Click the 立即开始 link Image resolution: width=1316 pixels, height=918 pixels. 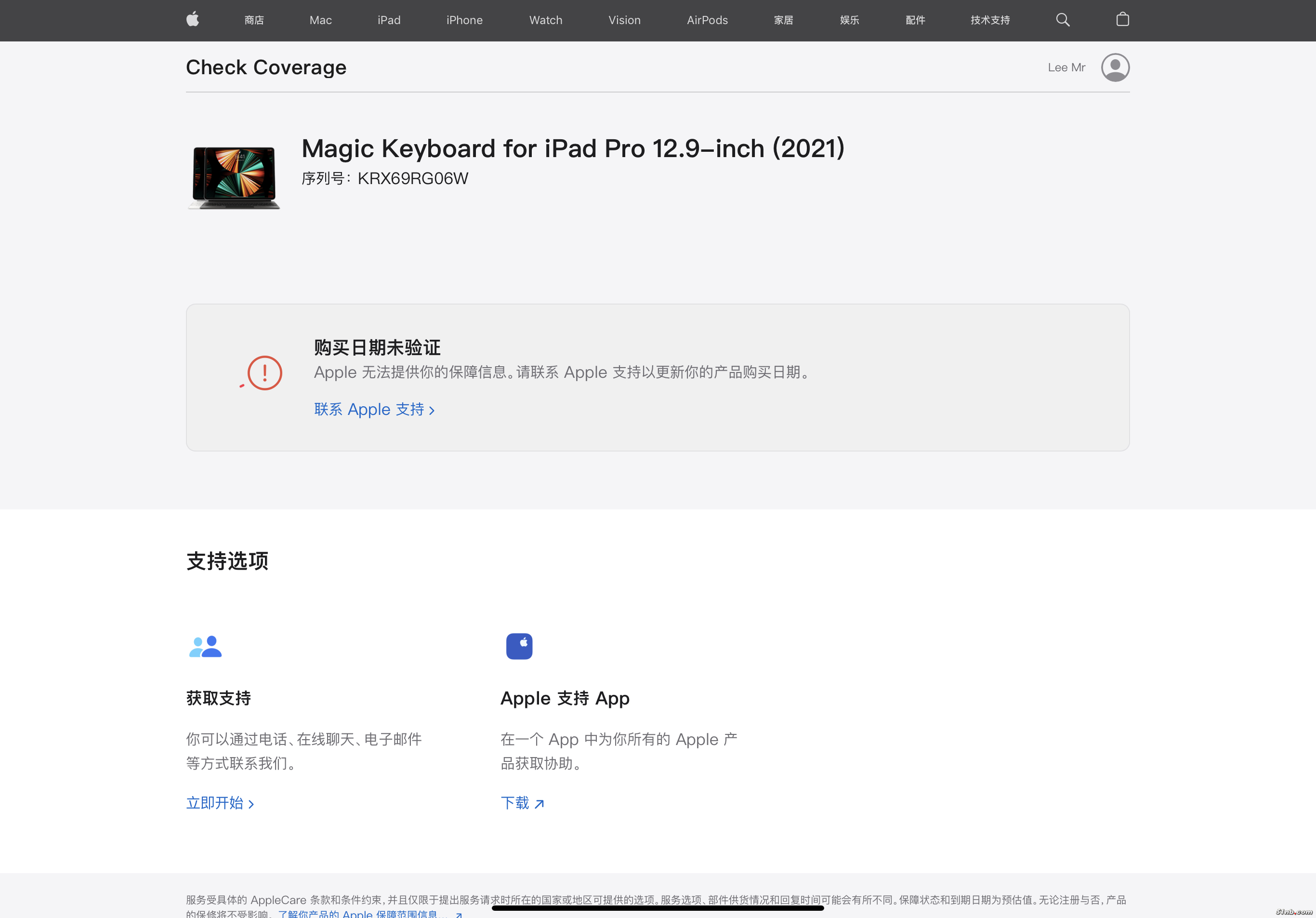coord(220,803)
